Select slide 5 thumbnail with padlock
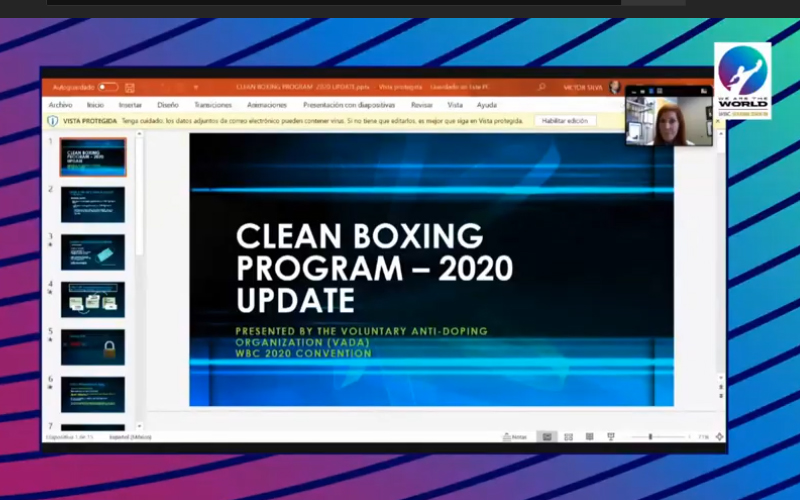 (x=93, y=347)
